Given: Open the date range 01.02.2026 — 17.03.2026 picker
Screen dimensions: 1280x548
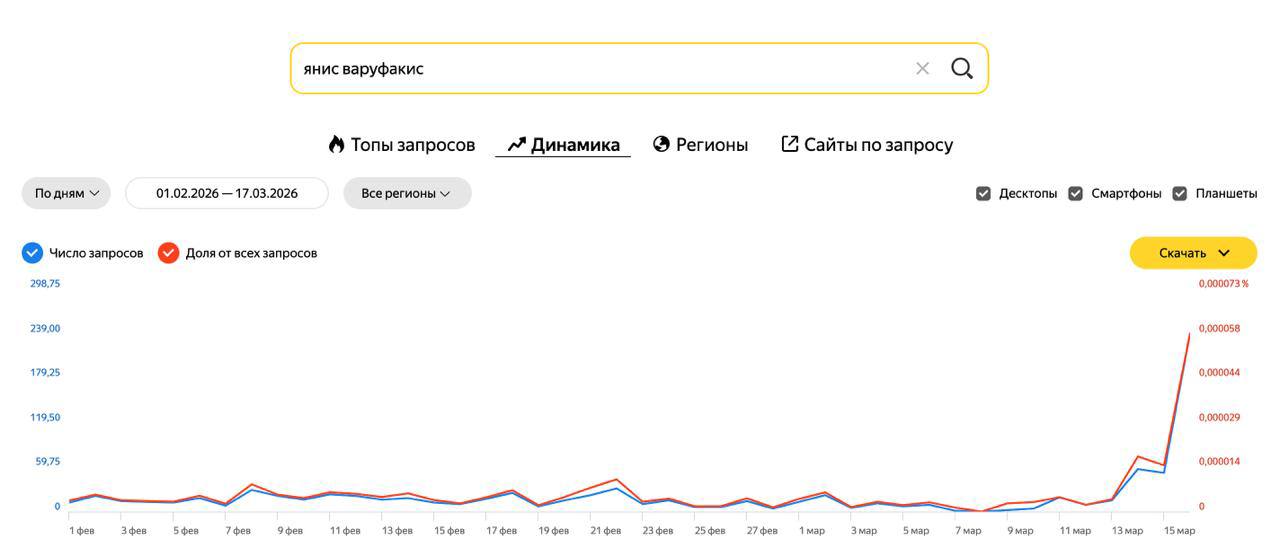Looking at the screenshot, I should tap(227, 193).
